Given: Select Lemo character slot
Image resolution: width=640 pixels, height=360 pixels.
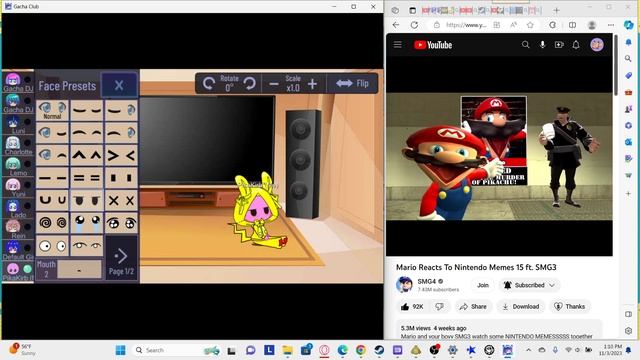Looking at the screenshot, I should coord(13,166).
